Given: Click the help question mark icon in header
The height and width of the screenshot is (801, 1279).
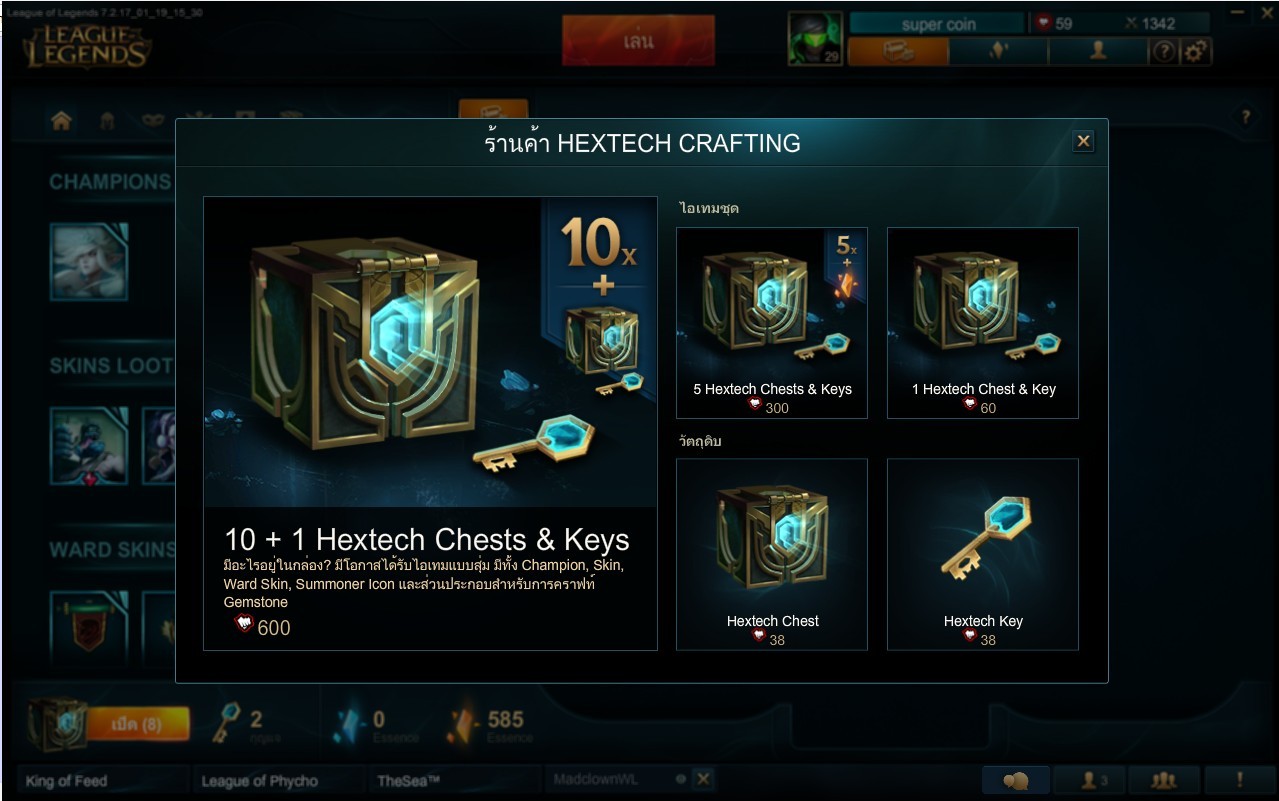Looking at the screenshot, I should coord(1163,52).
